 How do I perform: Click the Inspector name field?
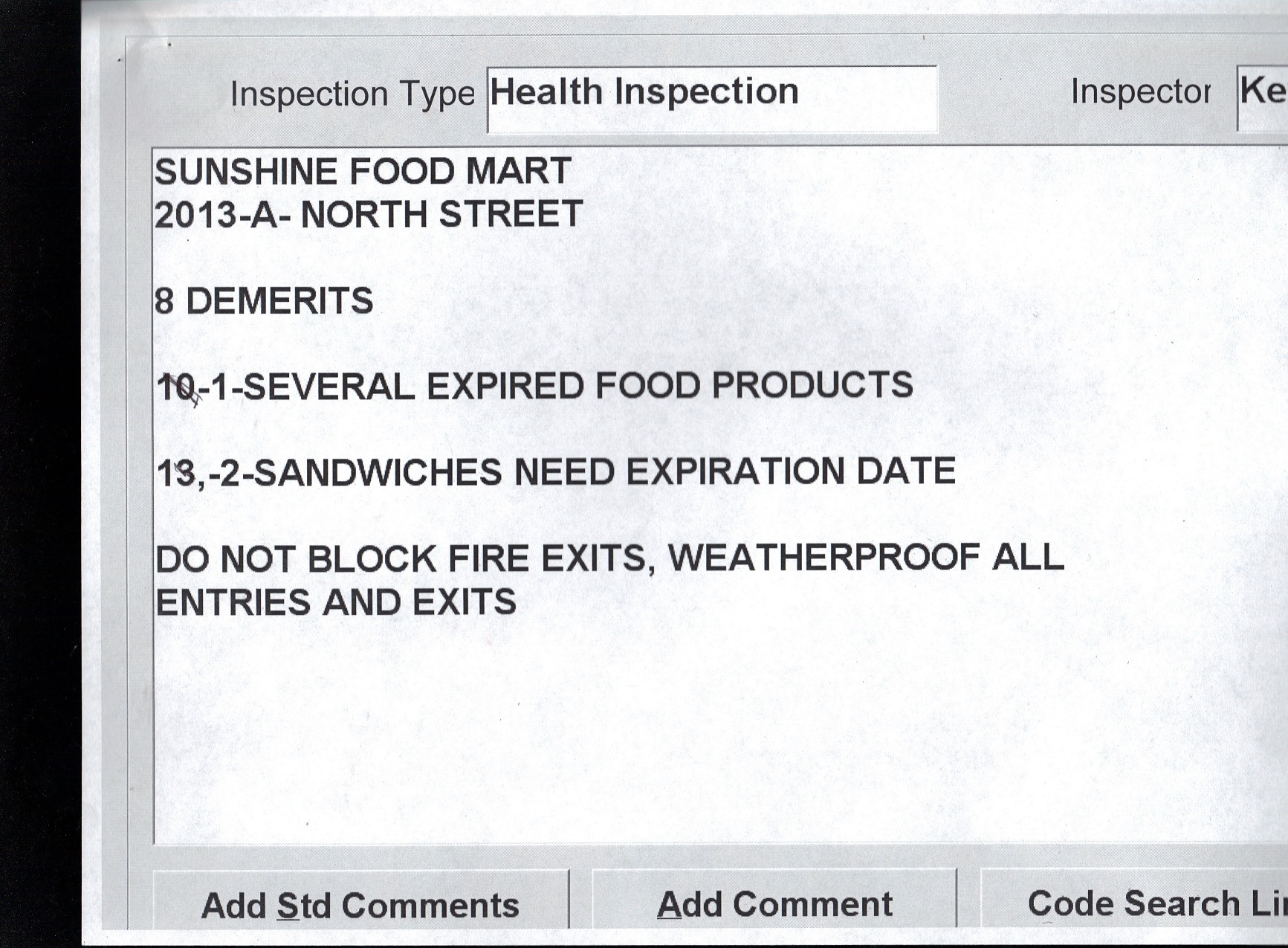(1263, 96)
